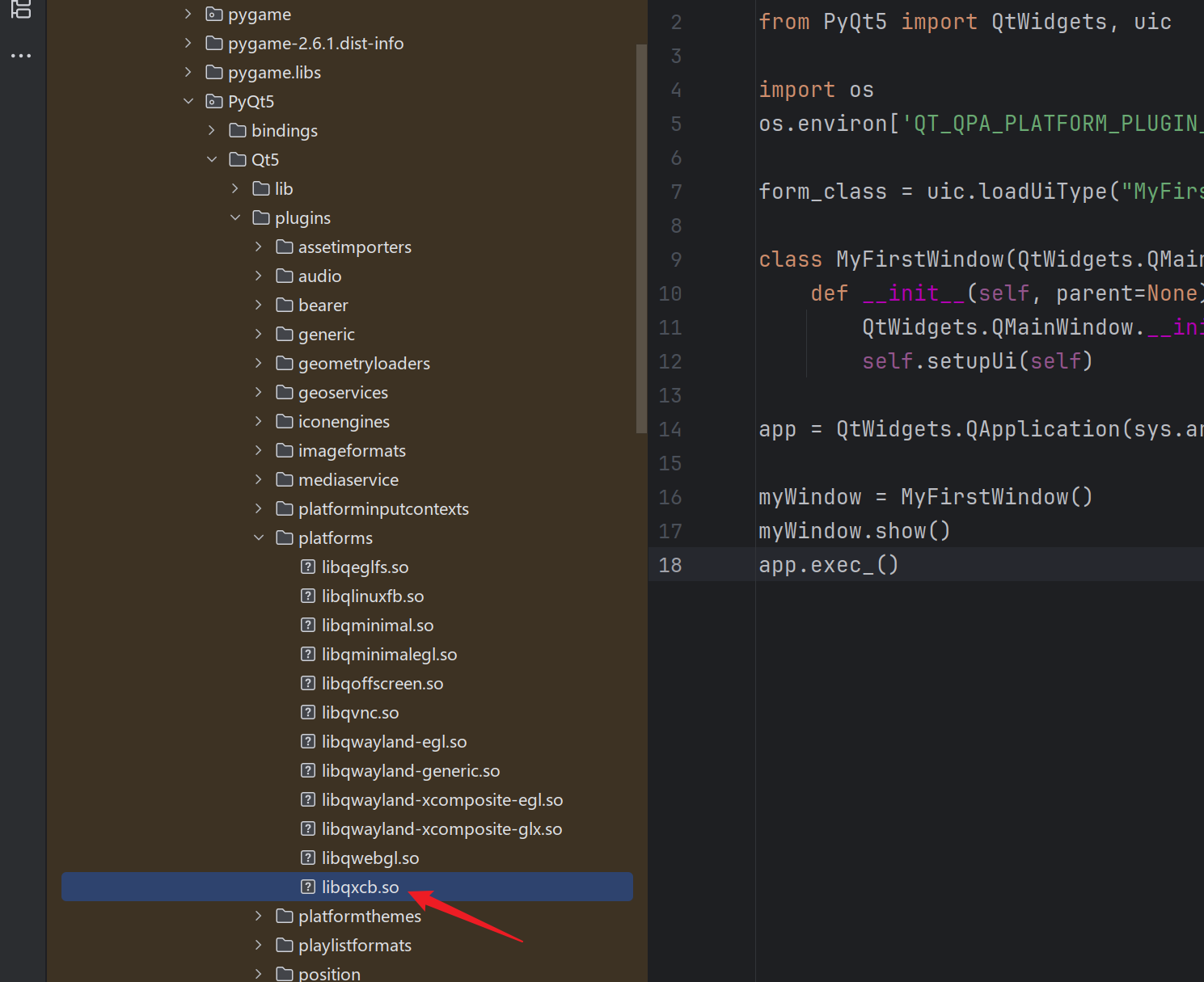Select libqwayland-generic.so file
This screenshot has width=1204, height=982.
(x=411, y=770)
